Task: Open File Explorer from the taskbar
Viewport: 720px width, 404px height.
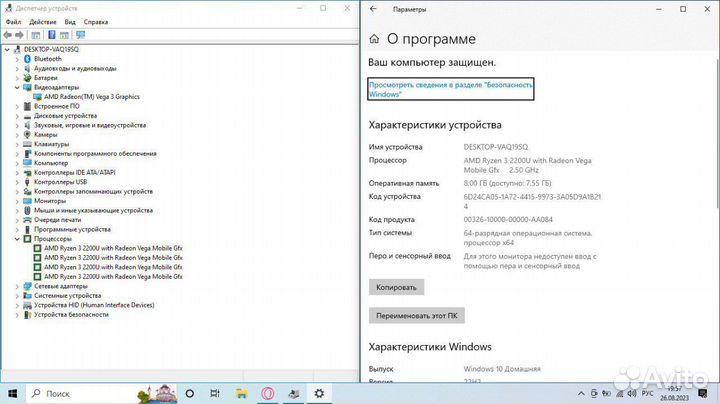Action: point(242,393)
